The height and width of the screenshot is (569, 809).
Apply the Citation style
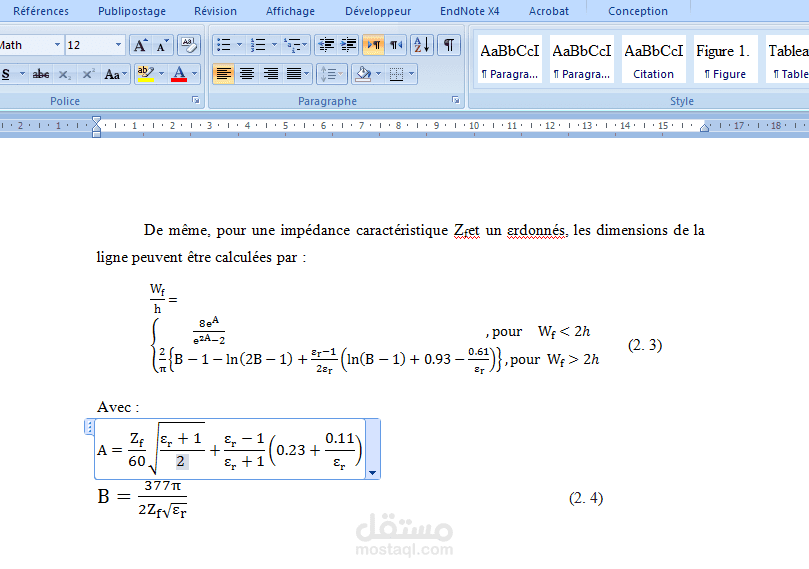click(654, 59)
